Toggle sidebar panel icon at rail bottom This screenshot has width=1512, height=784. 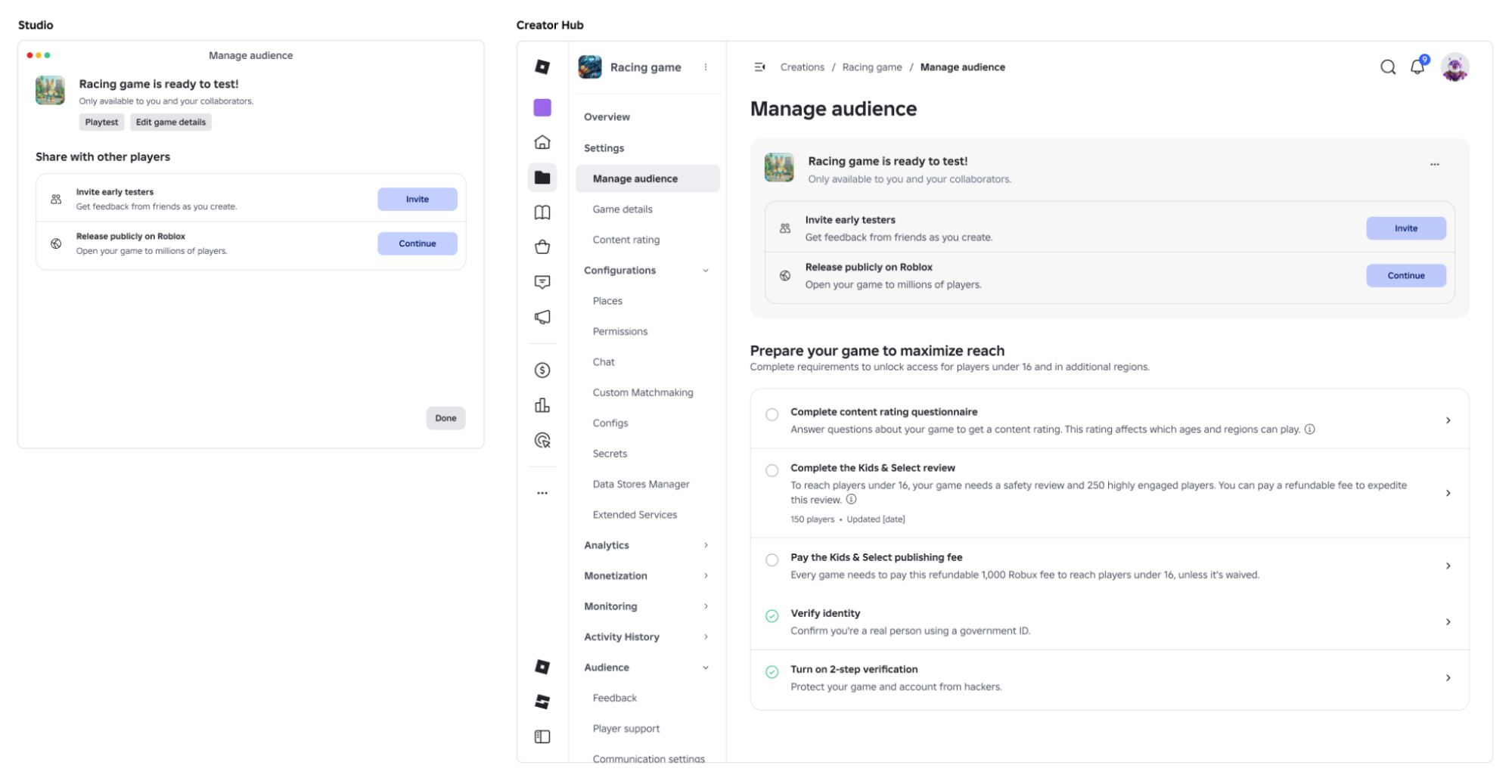pos(542,736)
